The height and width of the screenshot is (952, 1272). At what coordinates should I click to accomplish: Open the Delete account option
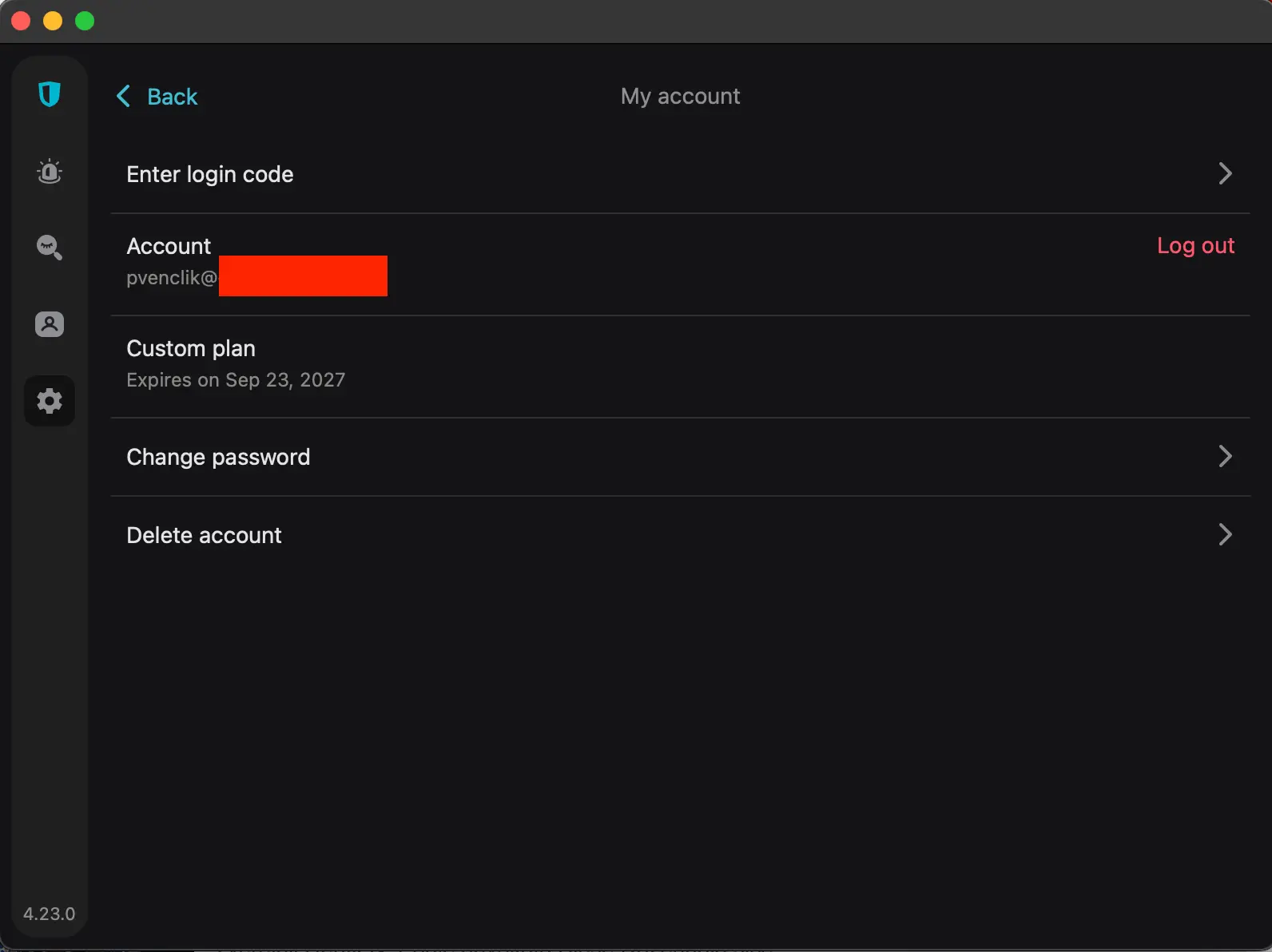(x=203, y=534)
